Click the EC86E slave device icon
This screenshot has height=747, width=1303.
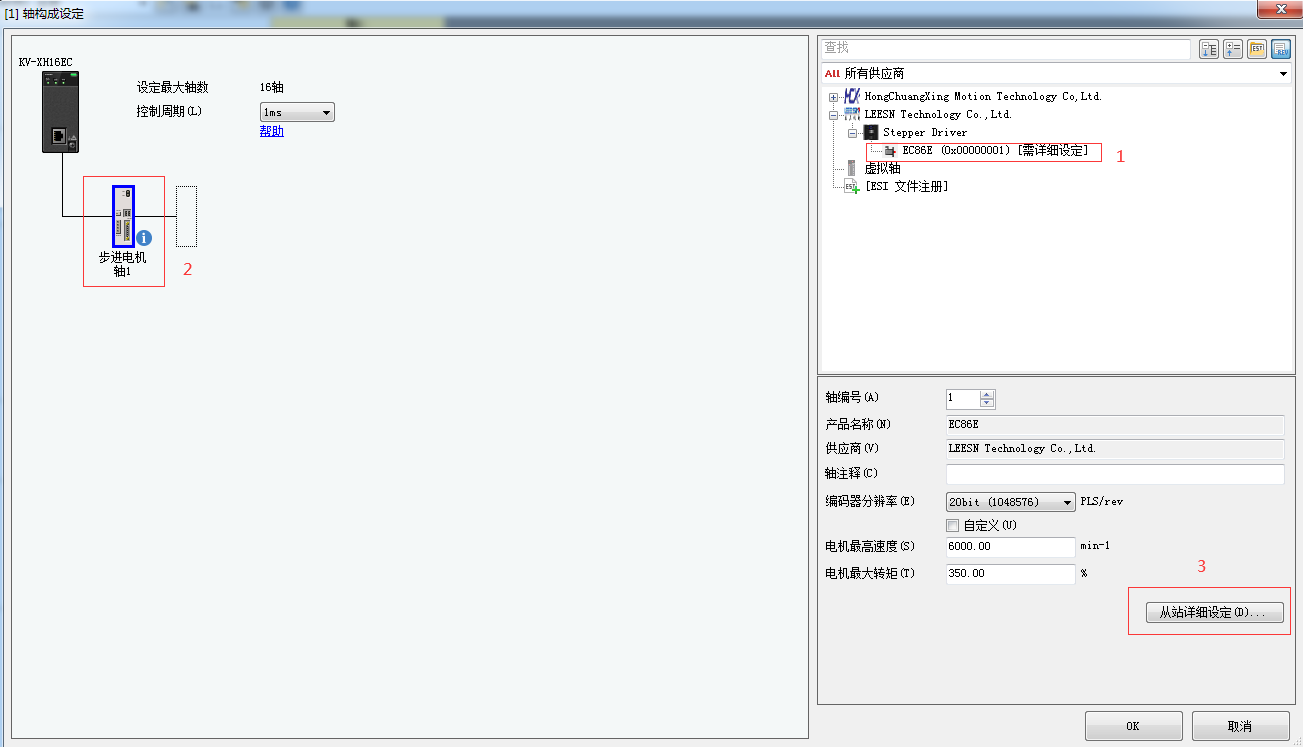(x=890, y=151)
